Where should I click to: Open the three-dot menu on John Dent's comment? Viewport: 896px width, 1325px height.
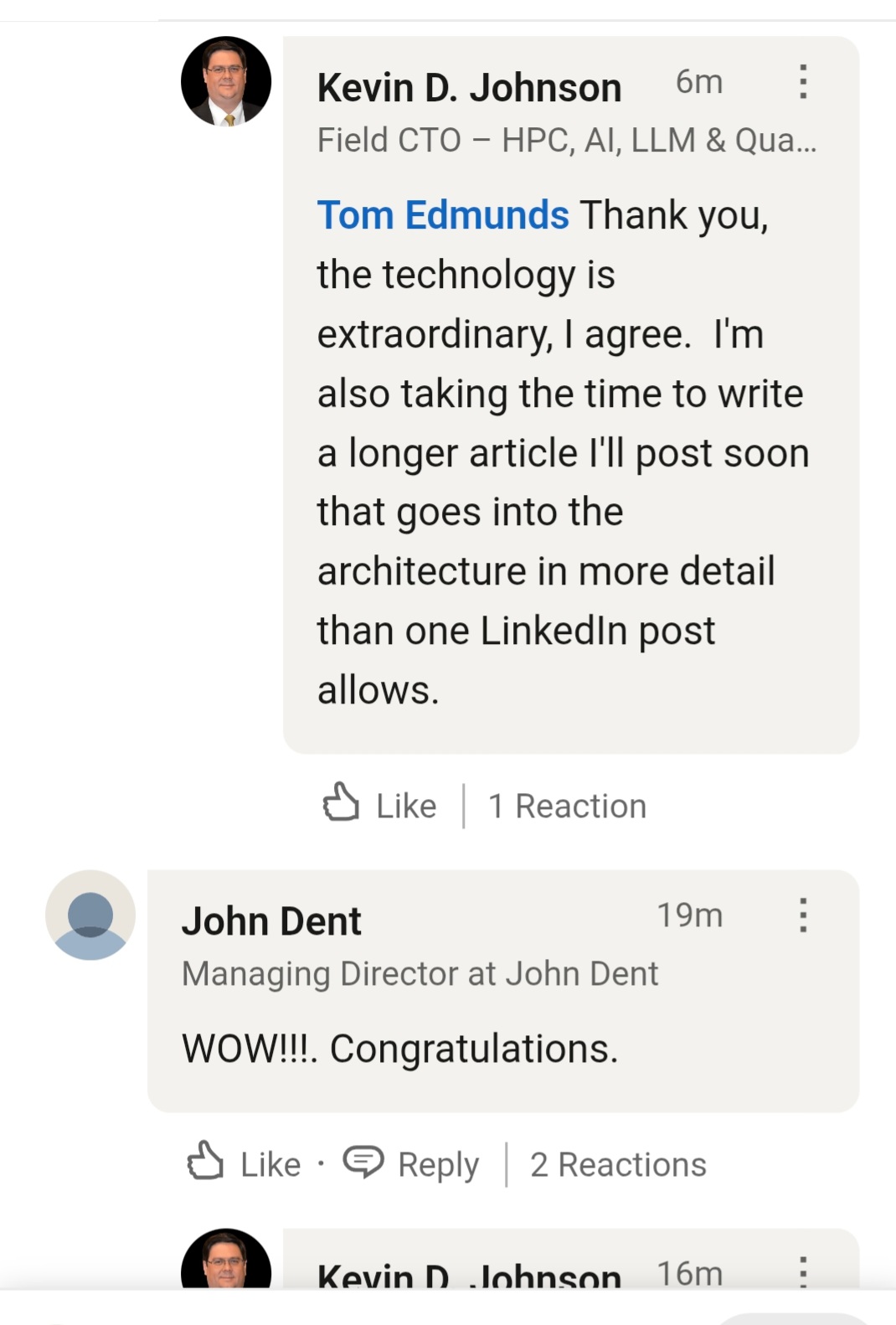804,917
